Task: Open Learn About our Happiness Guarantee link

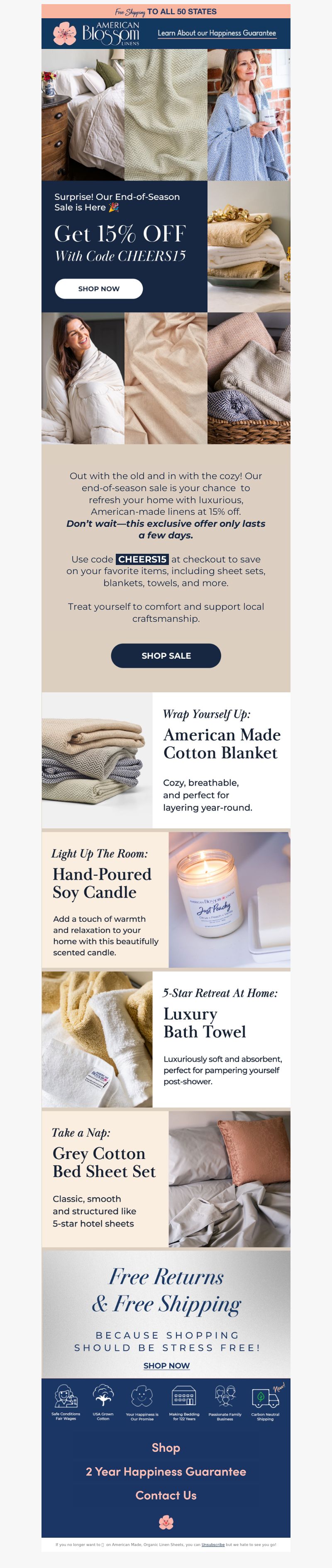Action: click(217, 34)
